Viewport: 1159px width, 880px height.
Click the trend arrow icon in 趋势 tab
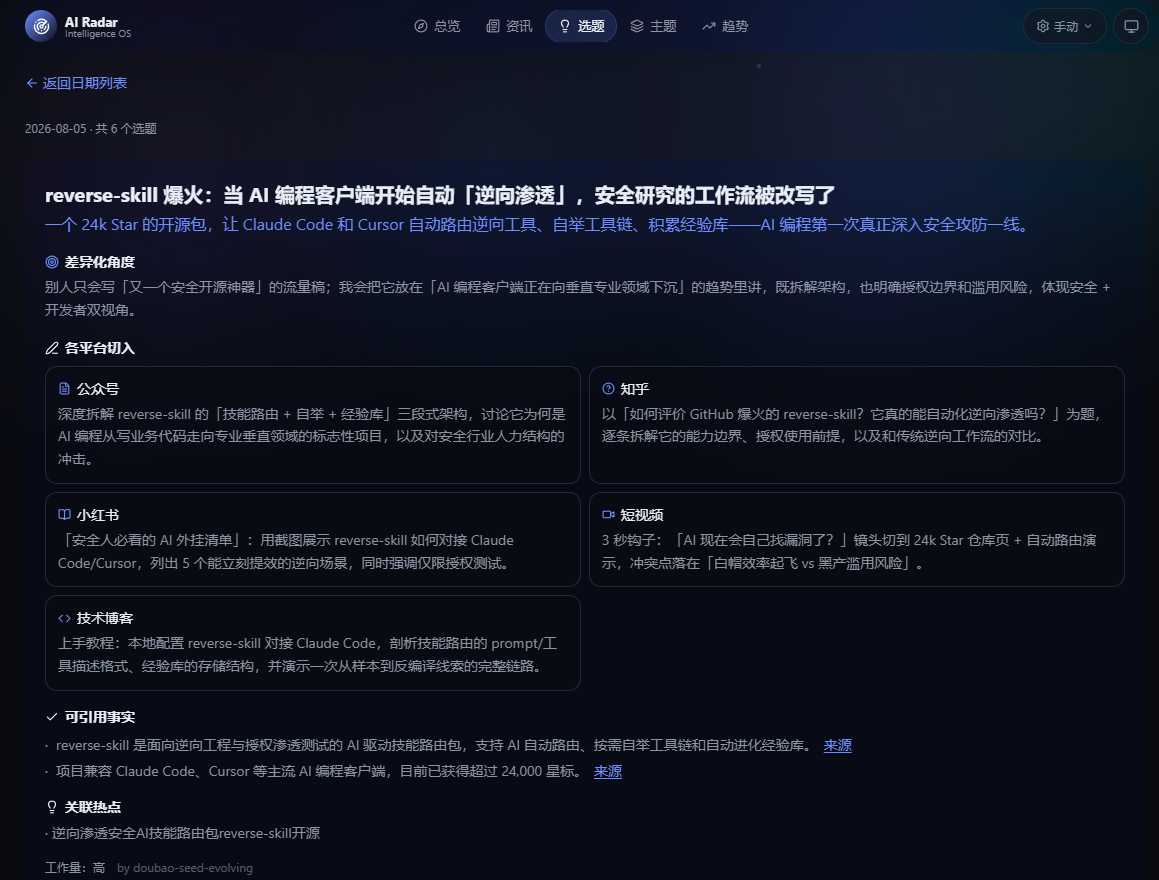(x=709, y=27)
